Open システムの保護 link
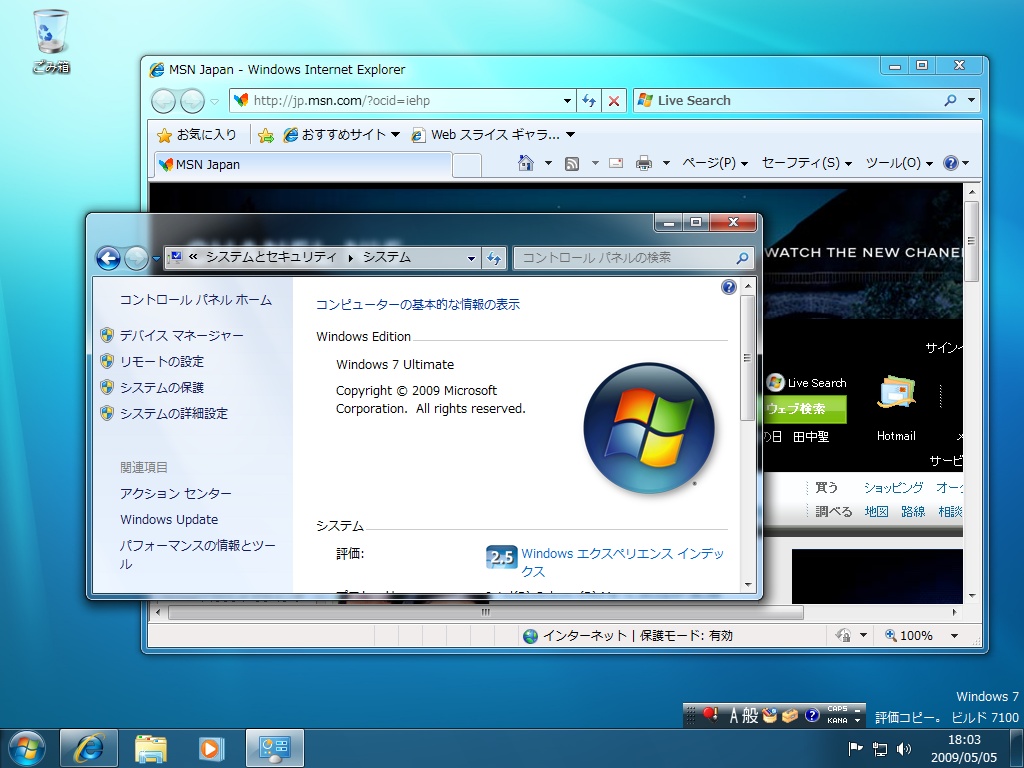 pos(161,388)
